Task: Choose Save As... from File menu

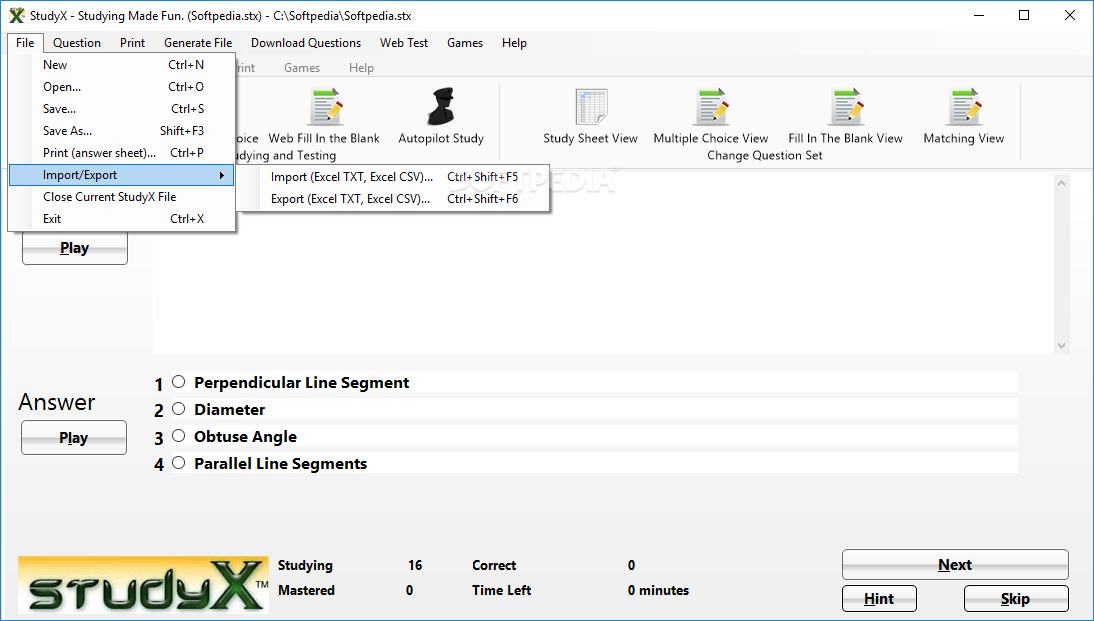Action: click(121, 131)
